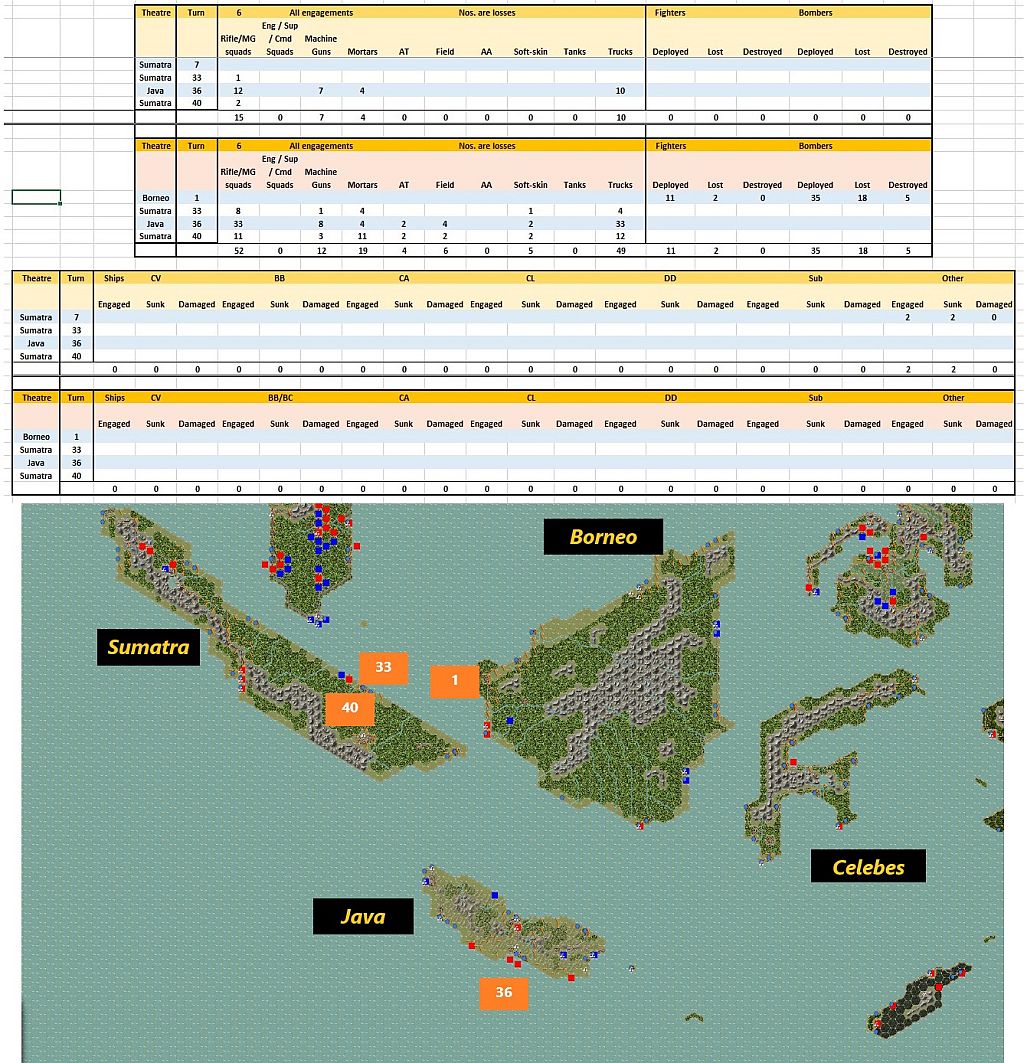Click Fighters Deployed 11 in Borneo row
The height and width of the screenshot is (1063, 1024).
pyautogui.click(x=670, y=198)
